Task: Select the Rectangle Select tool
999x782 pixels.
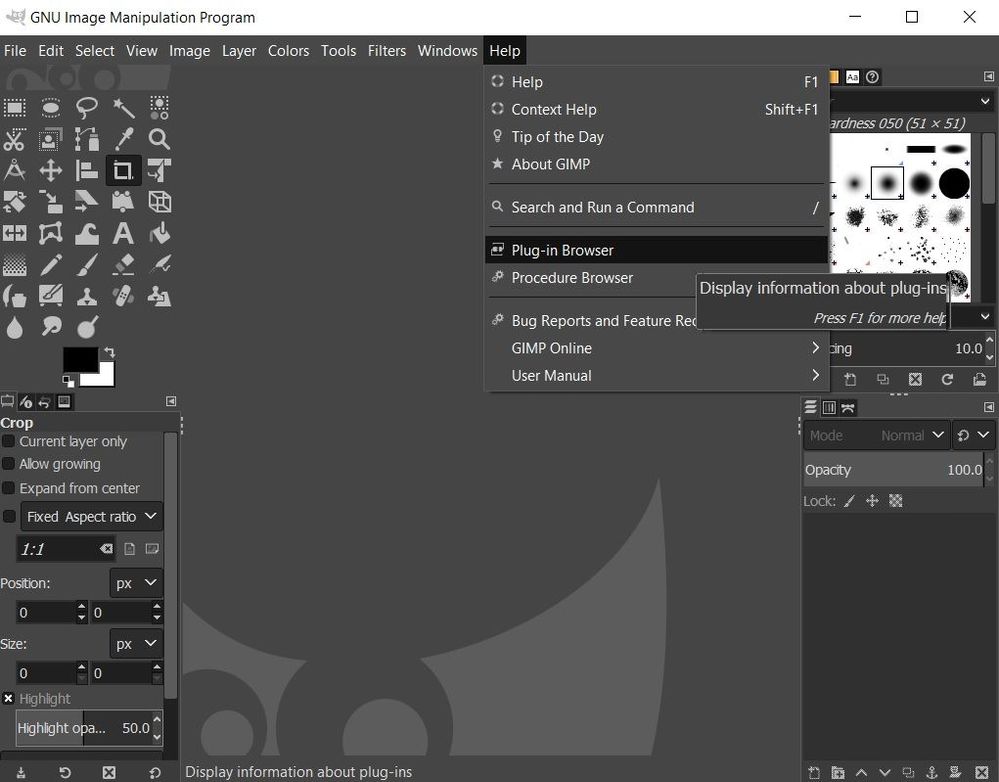Action: pos(15,108)
